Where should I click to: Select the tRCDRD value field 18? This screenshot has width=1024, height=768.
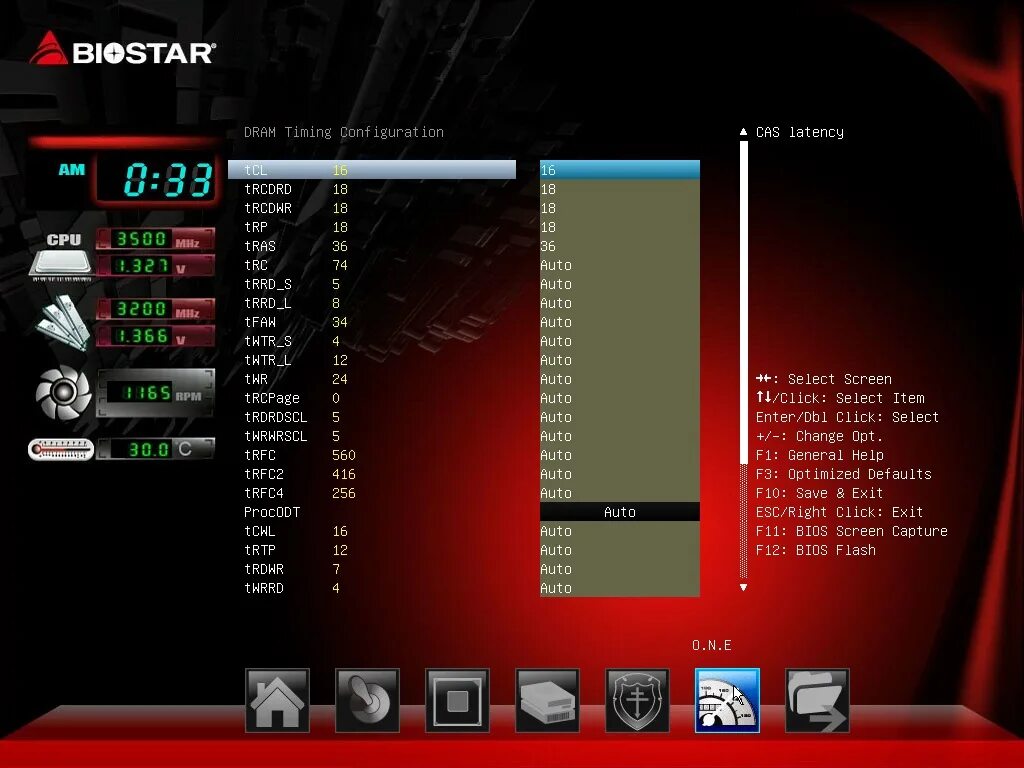click(x=620, y=189)
